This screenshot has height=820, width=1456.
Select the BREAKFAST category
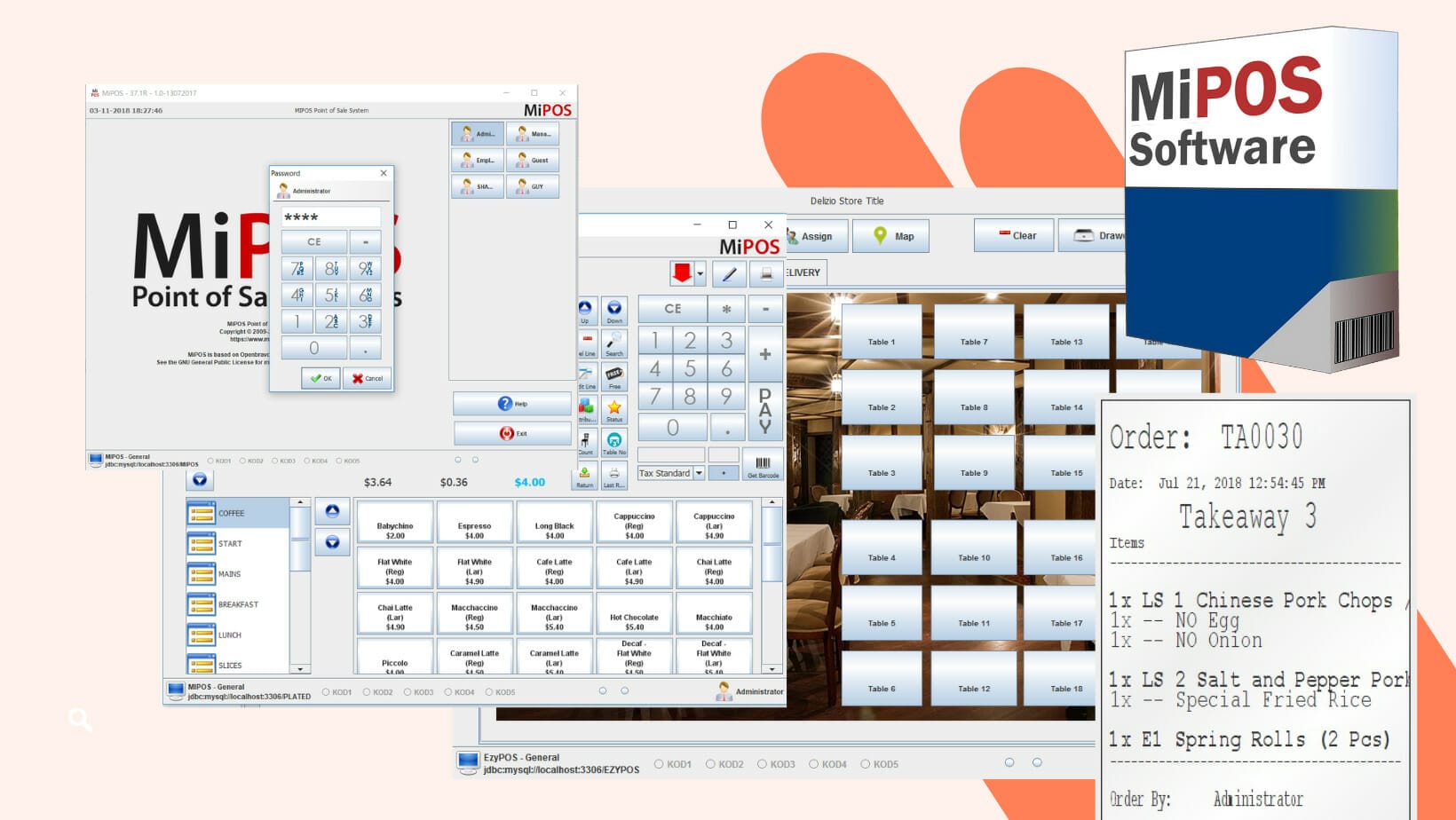tap(237, 604)
